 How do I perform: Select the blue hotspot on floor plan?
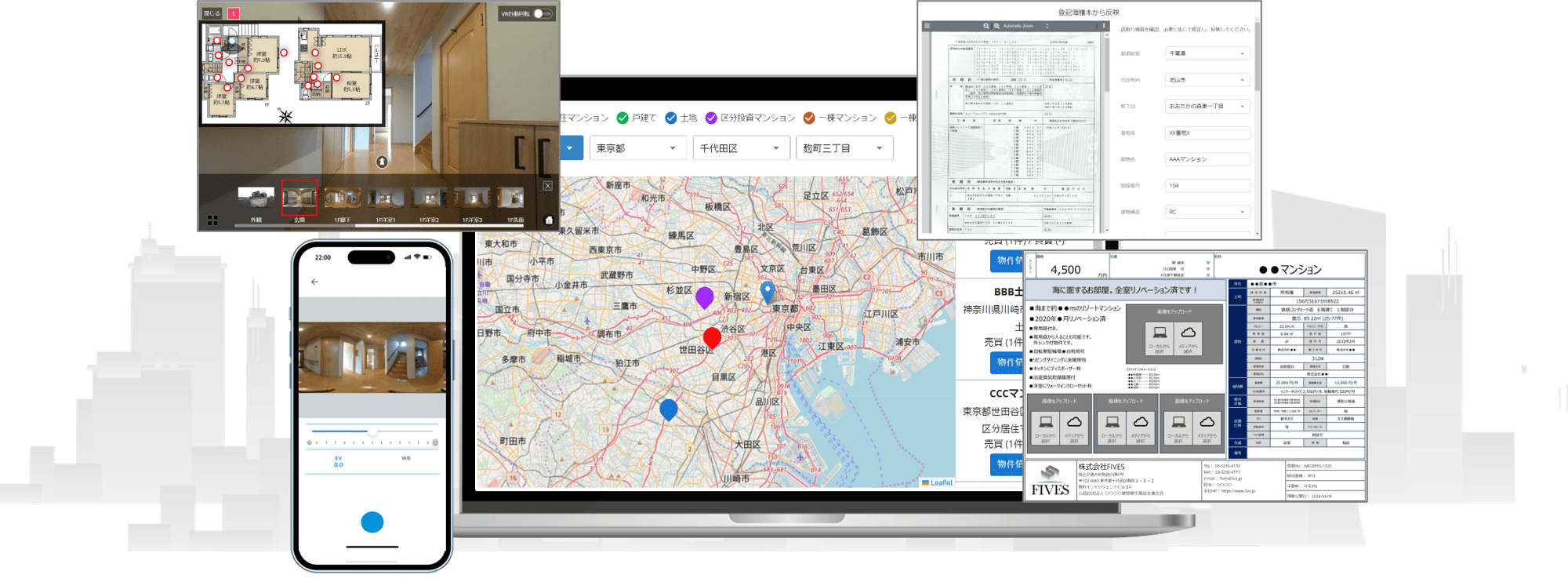click(232, 41)
